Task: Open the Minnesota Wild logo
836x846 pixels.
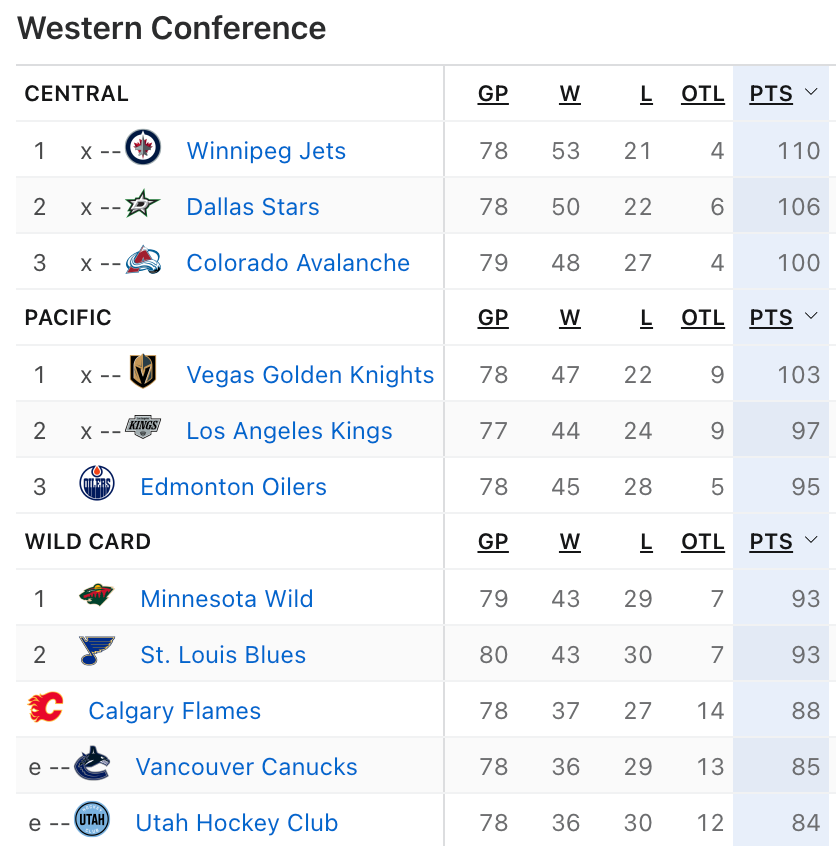Action: point(97,595)
